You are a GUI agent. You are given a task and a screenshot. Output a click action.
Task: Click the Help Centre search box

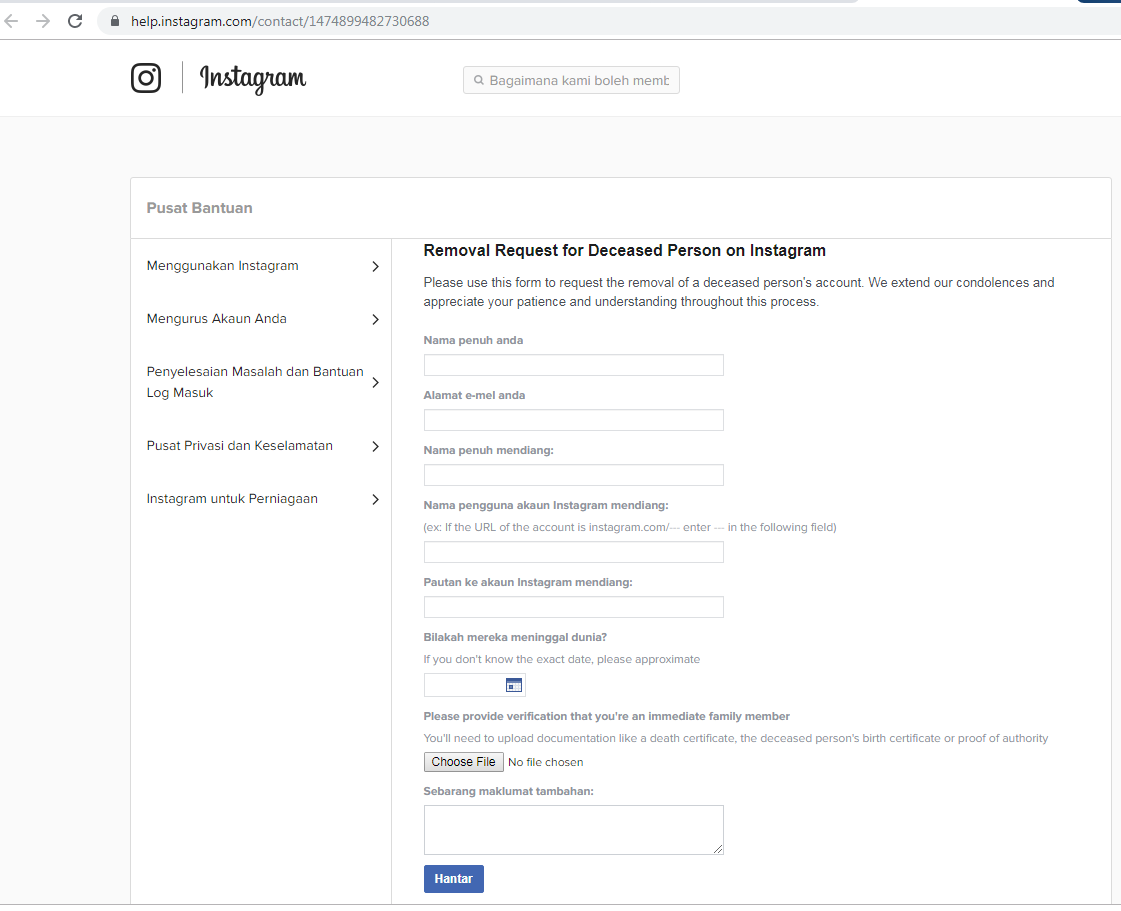571,80
